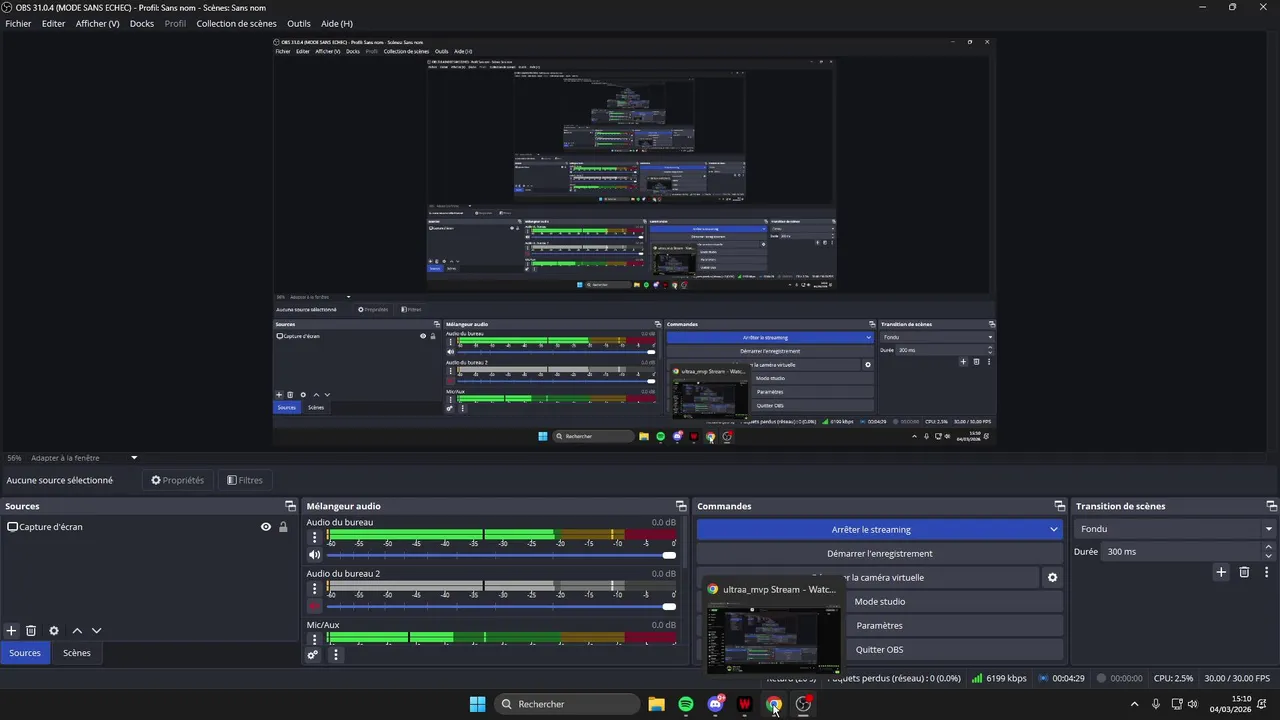This screenshot has height=720, width=1280.
Task: Open File Explorer from the taskbar
Action: click(656, 704)
